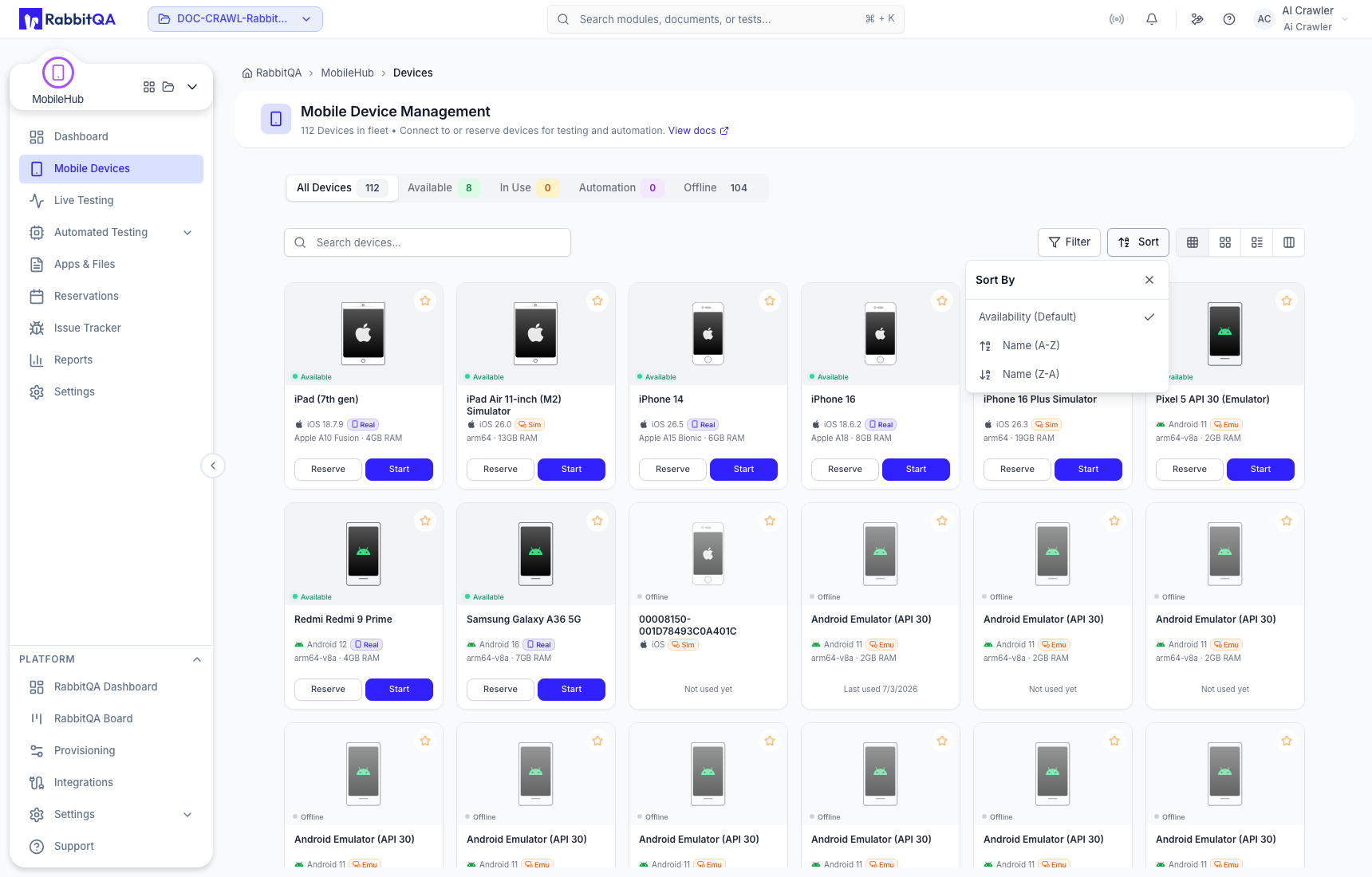Click the MobileHub module grid icon

click(x=149, y=87)
